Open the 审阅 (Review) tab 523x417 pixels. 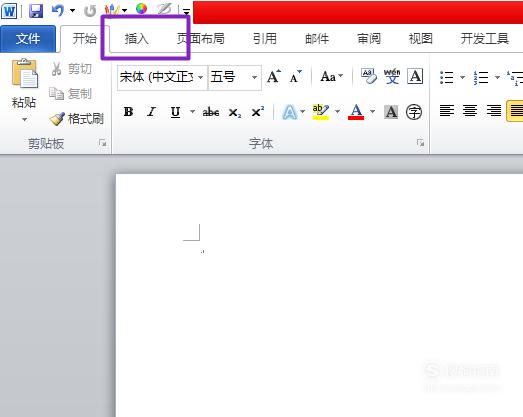click(x=369, y=39)
